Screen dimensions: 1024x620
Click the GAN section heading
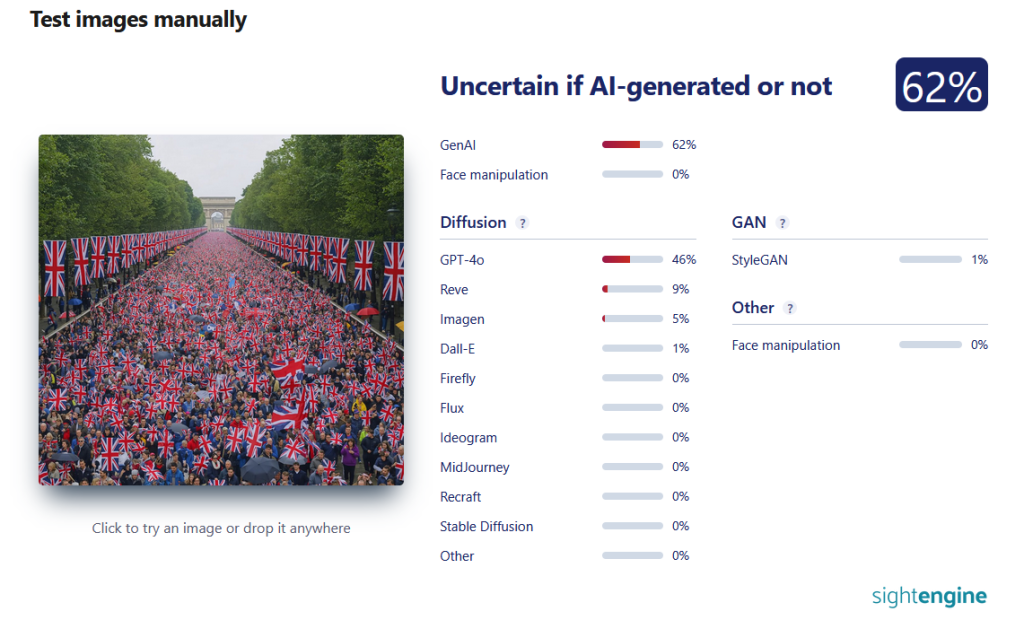pyautogui.click(x=749, y=222)
